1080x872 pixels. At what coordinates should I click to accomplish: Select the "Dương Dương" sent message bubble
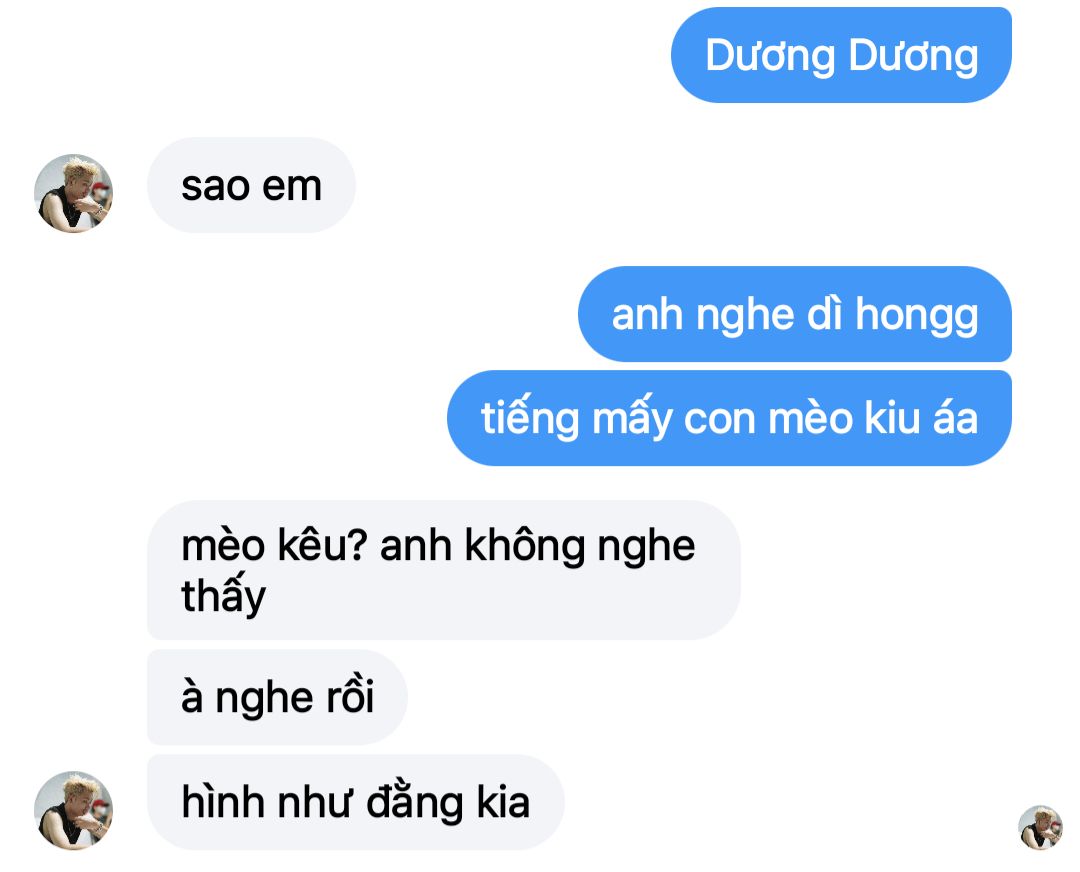(841, 55)
